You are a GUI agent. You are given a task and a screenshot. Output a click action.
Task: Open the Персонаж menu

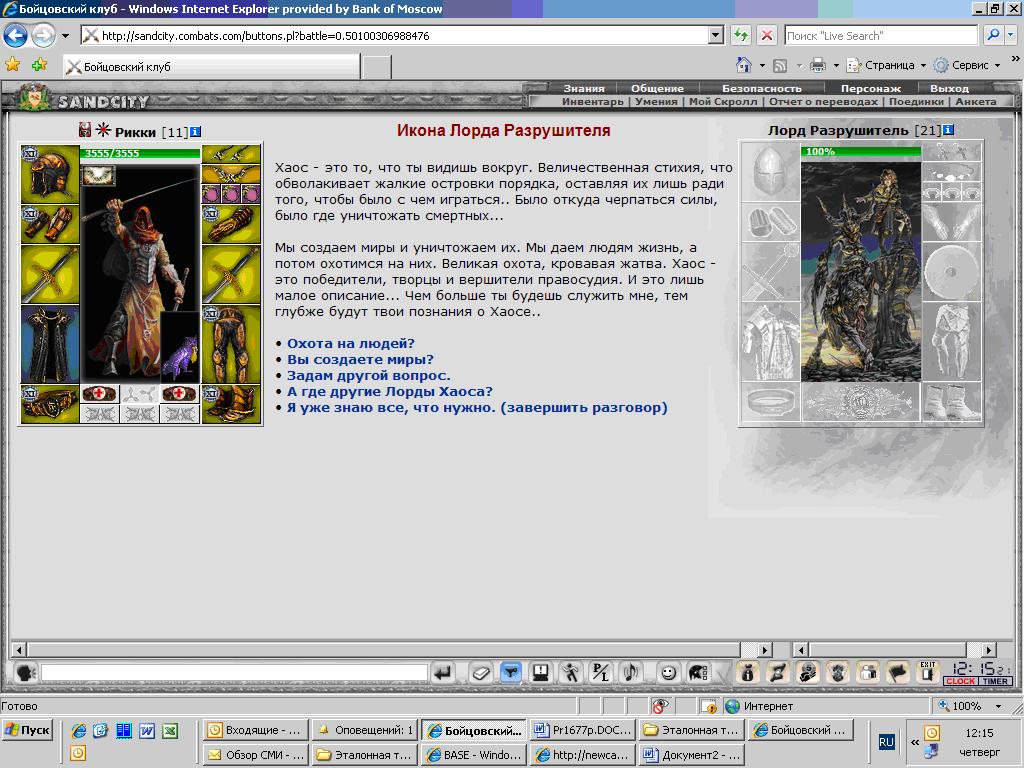click(871, 88)
